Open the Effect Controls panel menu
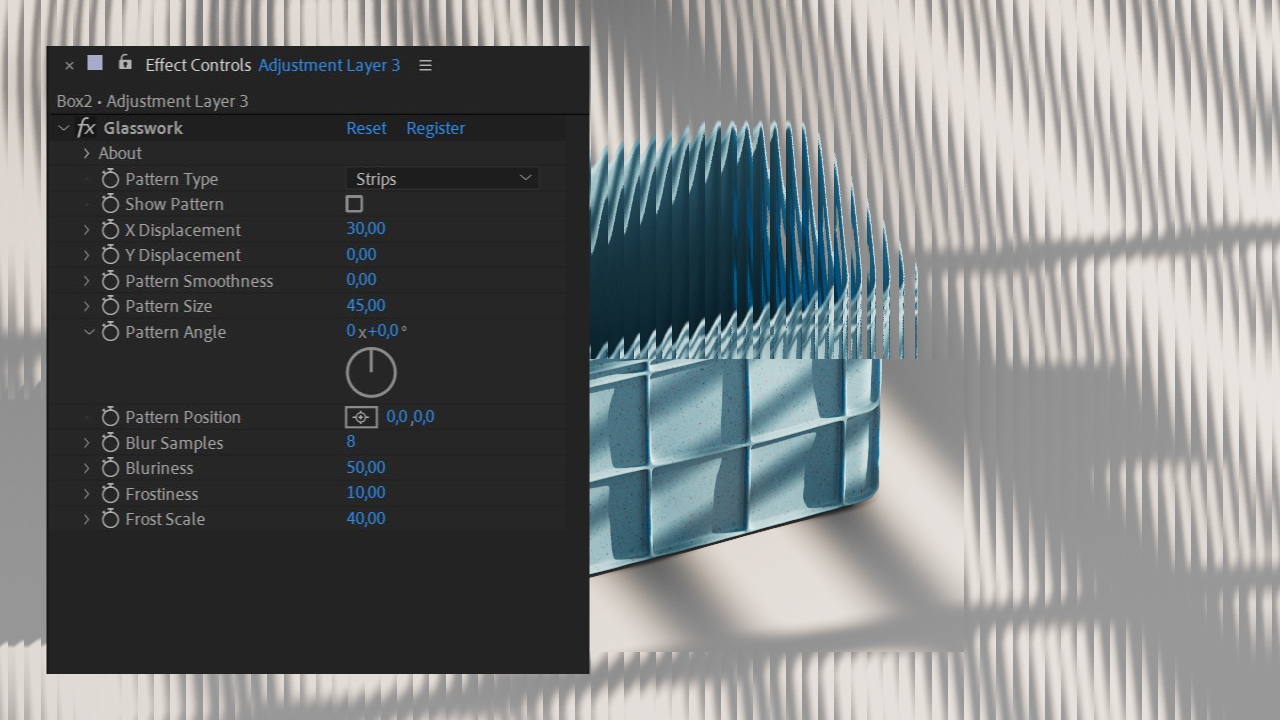This screenshot has height=720, width=1280. [425, 64]
